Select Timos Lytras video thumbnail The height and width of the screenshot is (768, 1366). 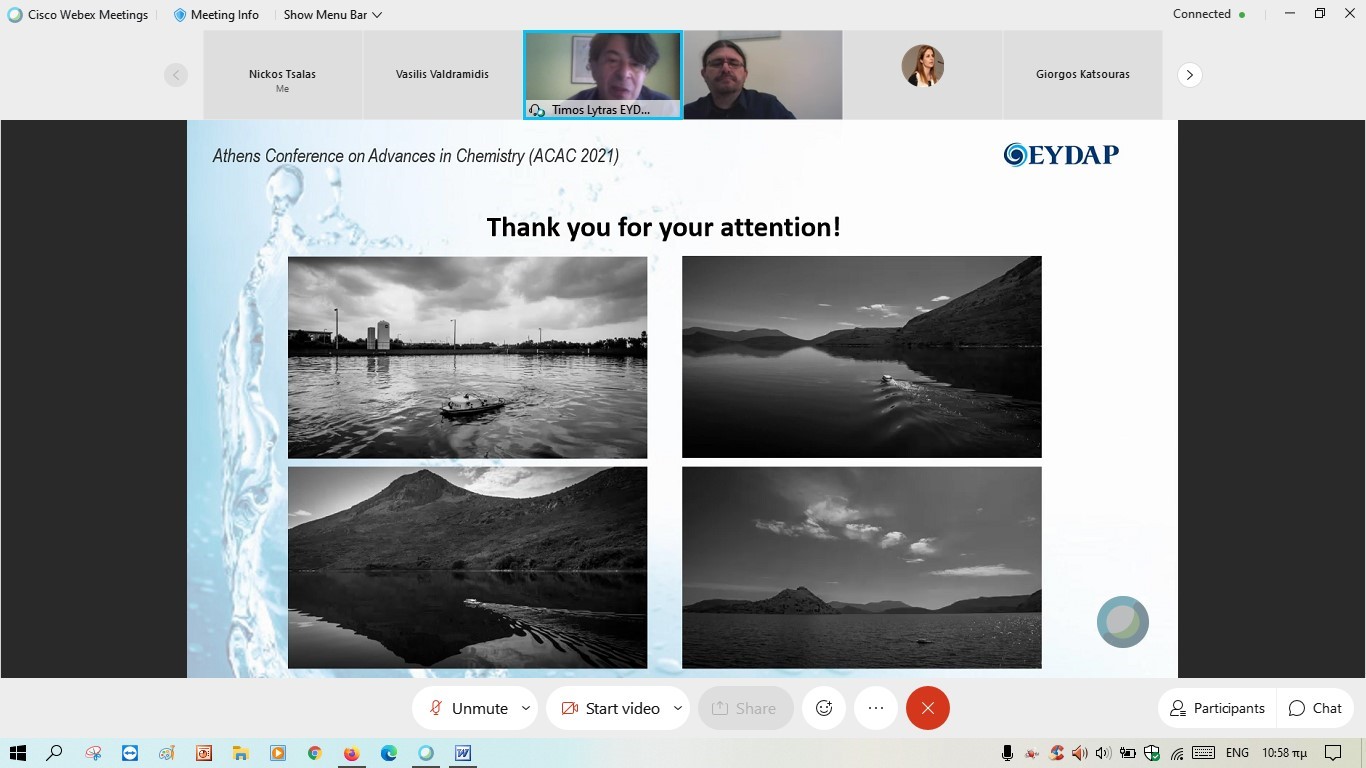[603, 75]
